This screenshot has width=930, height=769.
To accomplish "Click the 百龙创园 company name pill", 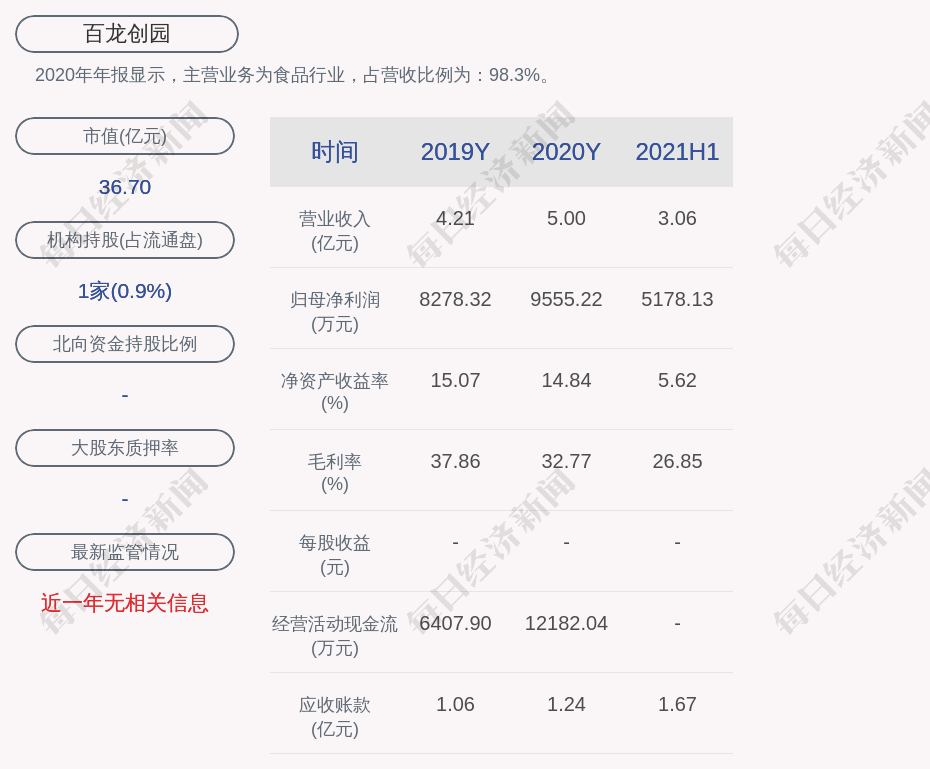I will tap(127, 34).
